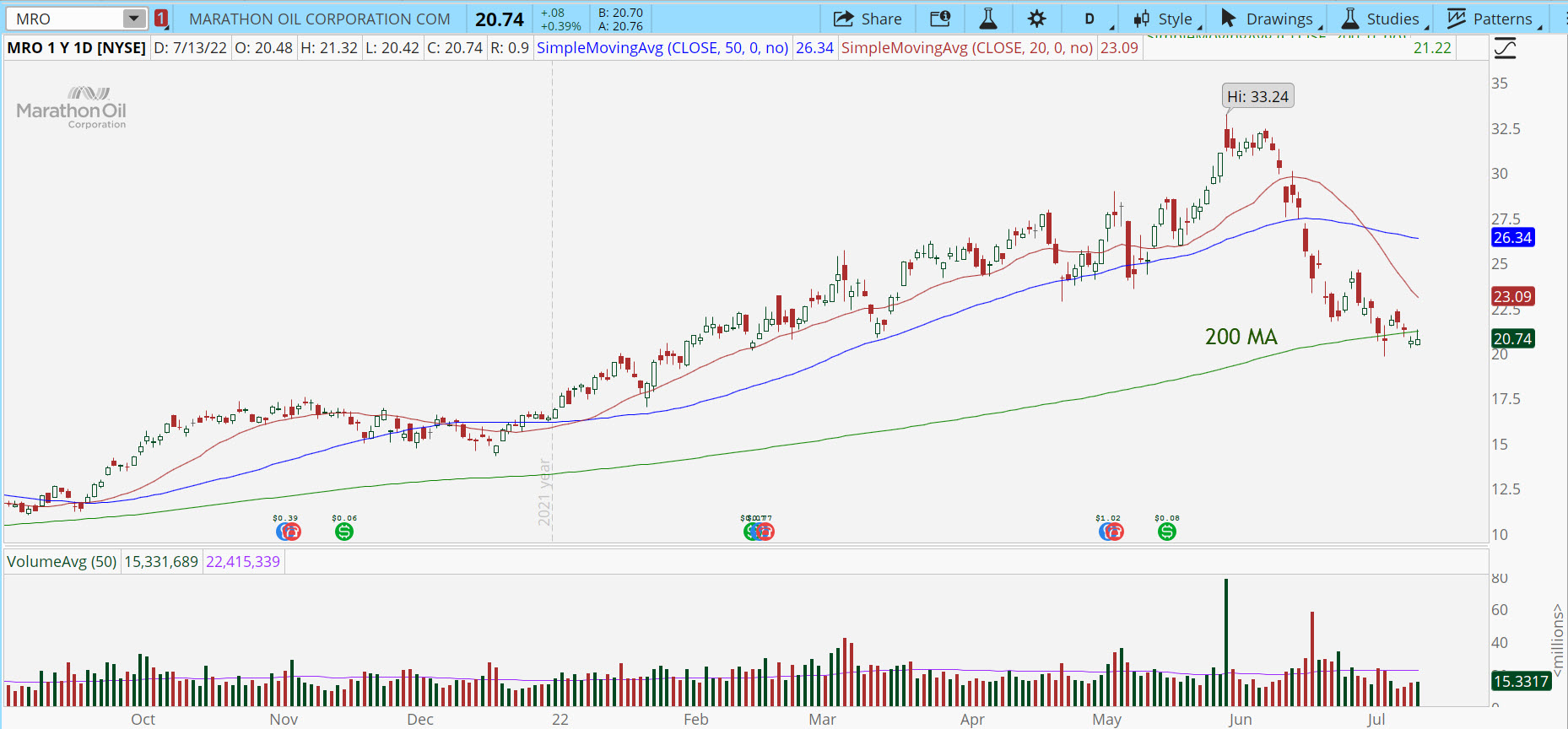This screenshot has height=729, width=1568.
Task: Click the open value O: 20.48
Action: point(263,48)
